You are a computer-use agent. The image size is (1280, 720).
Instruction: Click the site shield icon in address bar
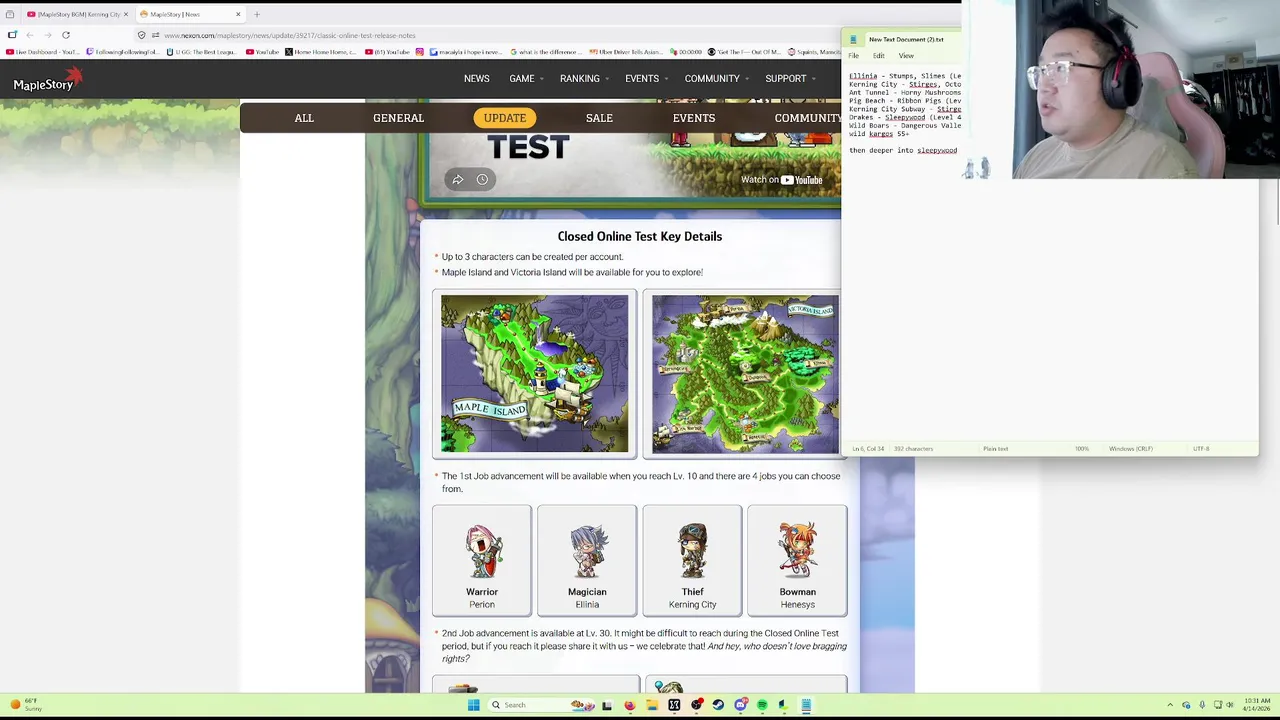(141, 35)
